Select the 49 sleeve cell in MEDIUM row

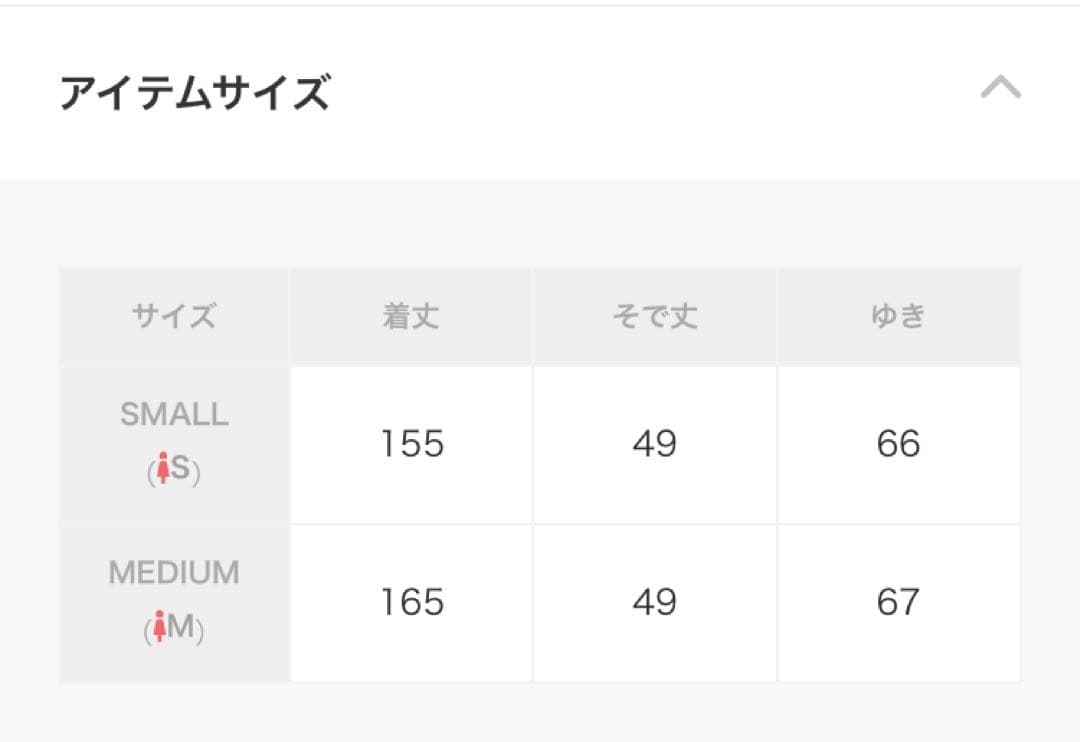(x=654, y=603)
